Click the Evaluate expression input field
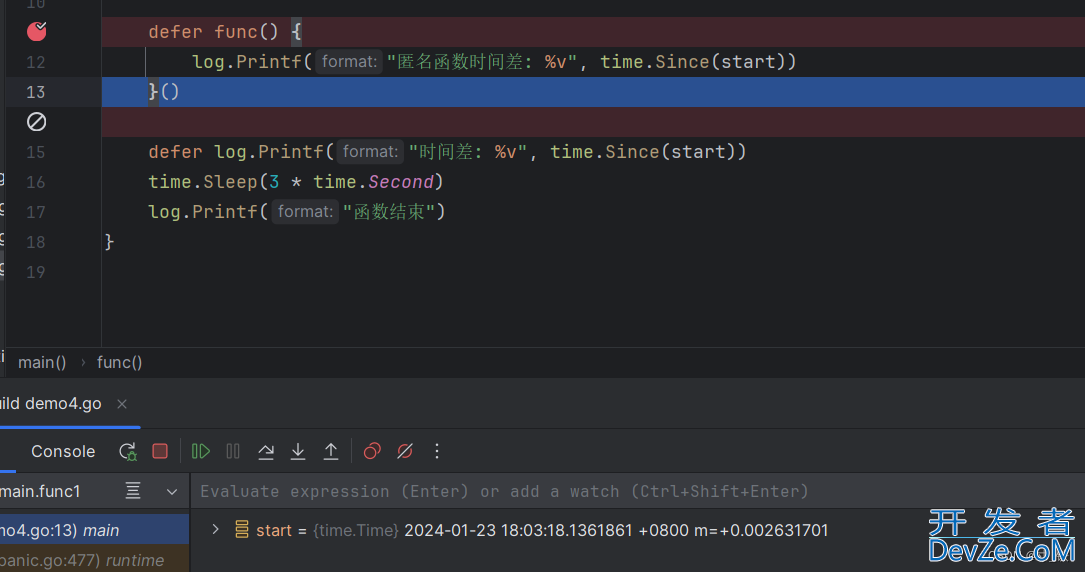Viewport: 1085px width, 572px height. click(637, 492)
